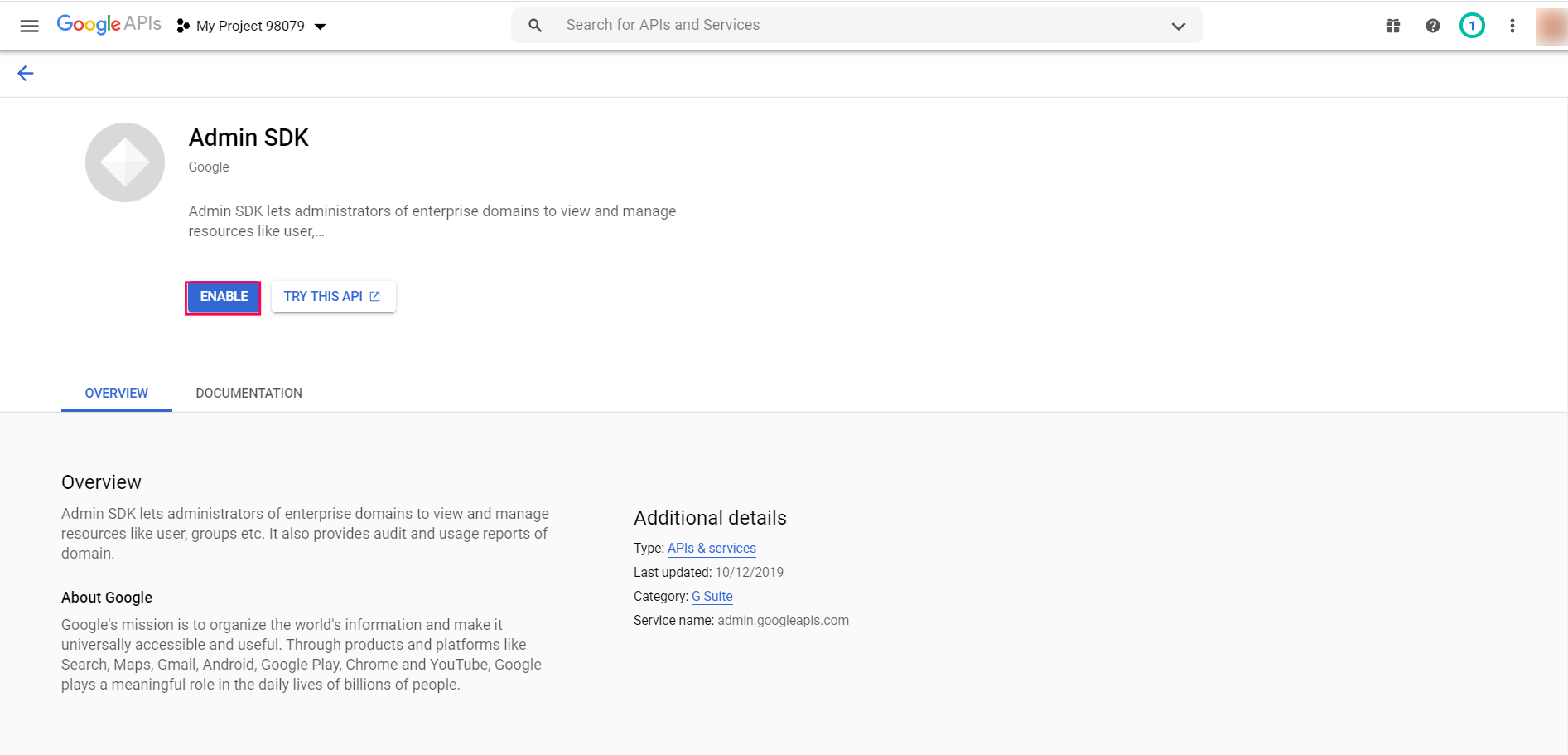The image size is (1568, 755).
Task: Open the hamburger navigation menu
Action: click(29, 26)
